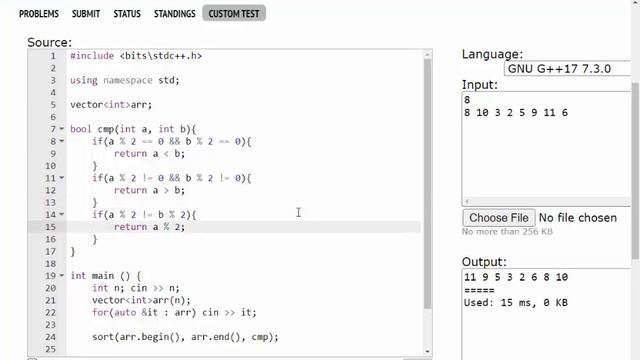The height and width of the screenshot is (360, 640).
Task: Click the source editor scroll up arrow
Action: pos(427,54)
